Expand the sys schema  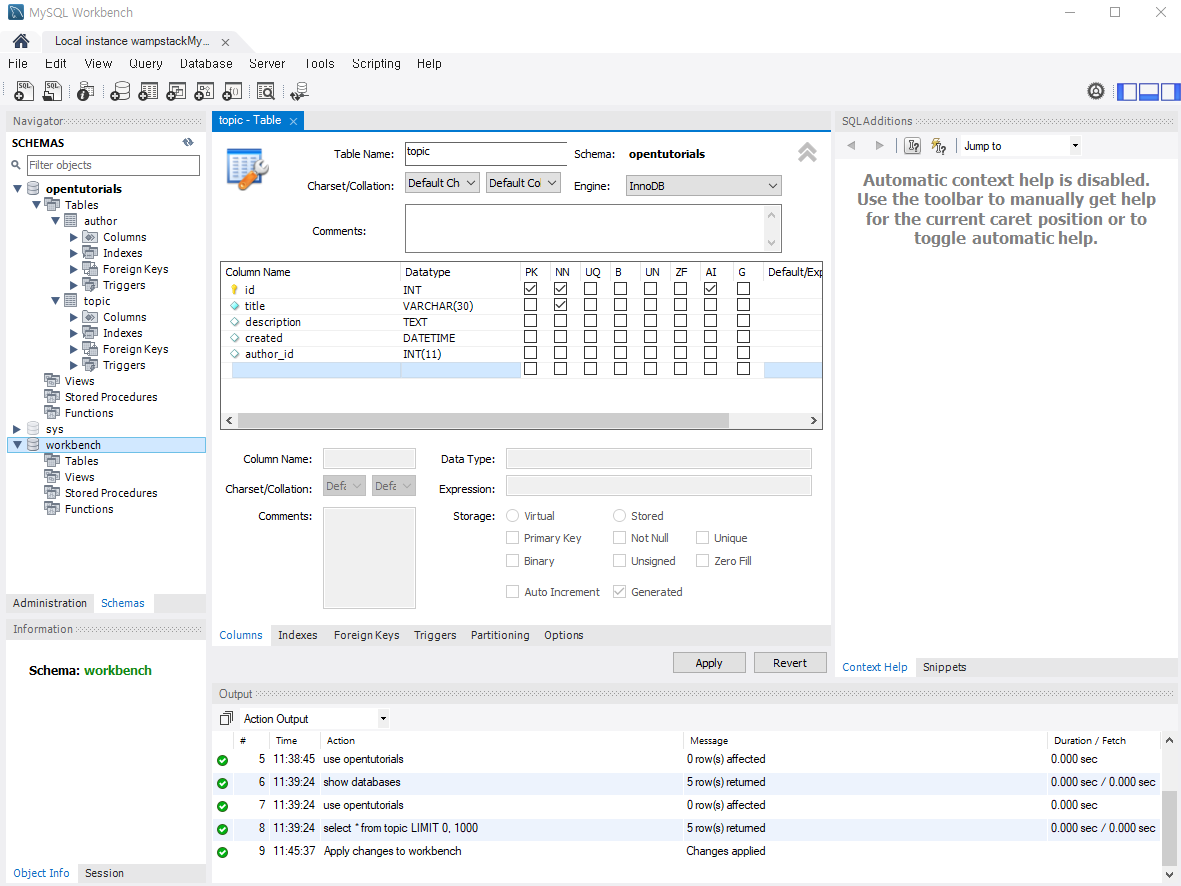[17, 429]
